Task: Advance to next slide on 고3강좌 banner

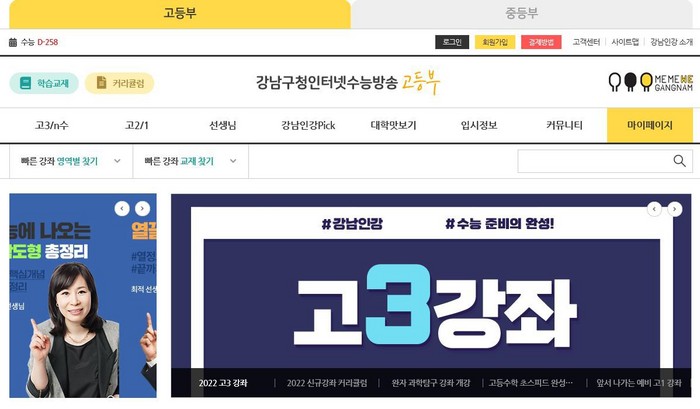Action: click(675, 209)
